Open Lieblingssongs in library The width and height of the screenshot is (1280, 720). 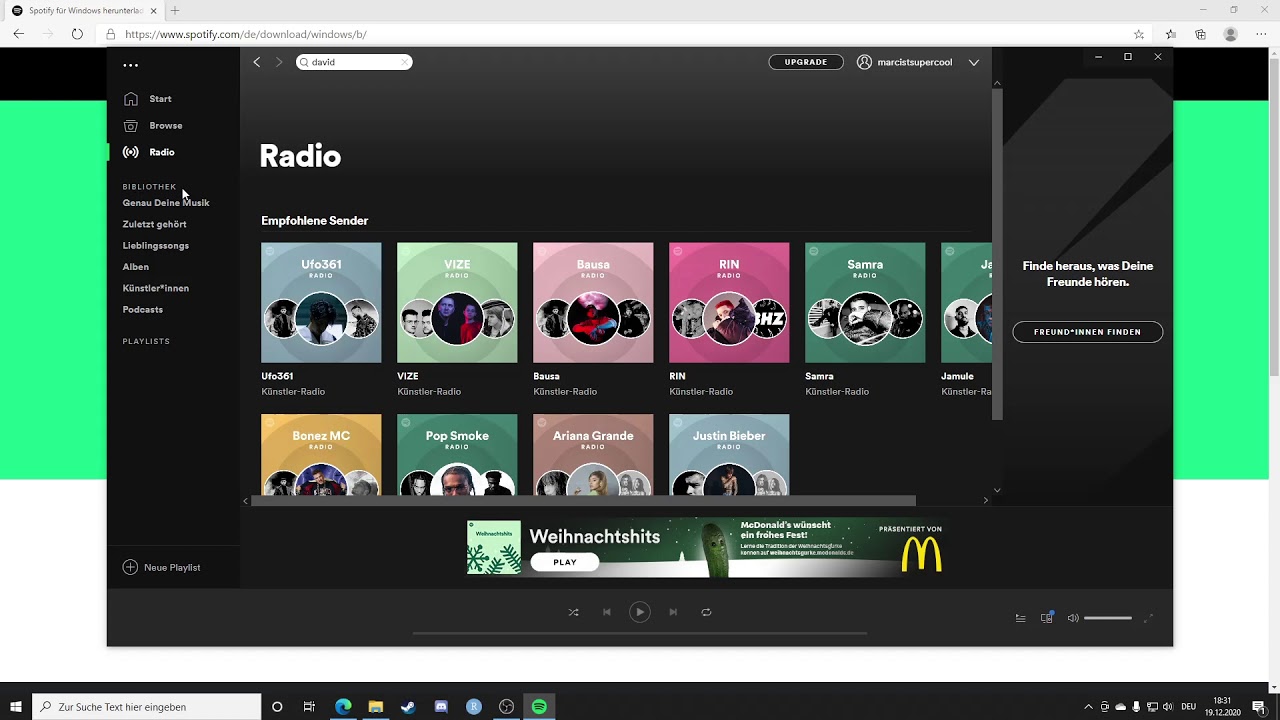[x=156, y=246]
